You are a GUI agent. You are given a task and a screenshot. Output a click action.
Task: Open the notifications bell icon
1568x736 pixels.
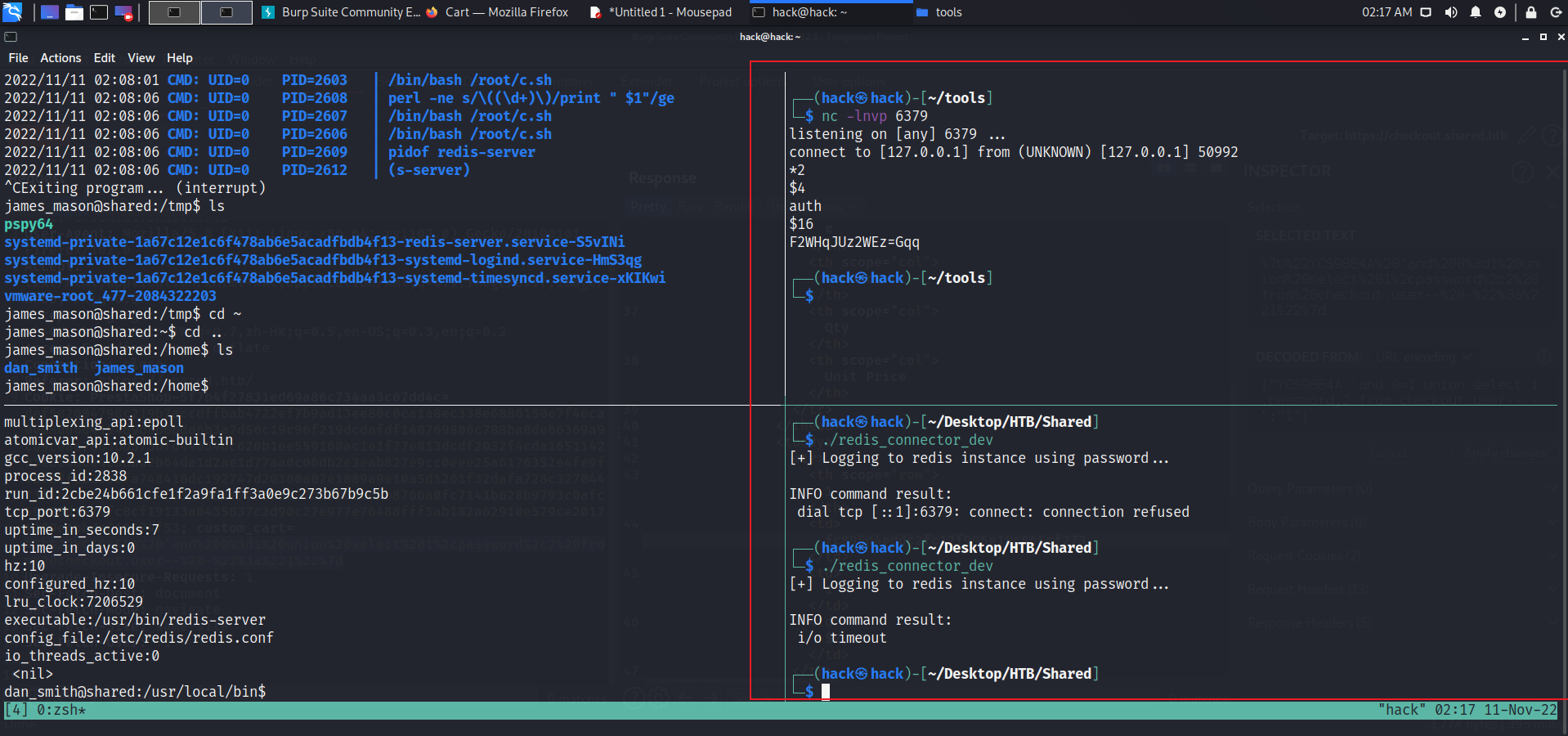tap(1476, 12)
